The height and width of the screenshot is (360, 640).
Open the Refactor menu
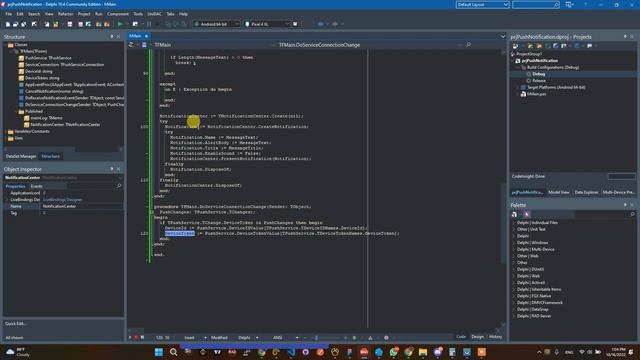(65, 14)
